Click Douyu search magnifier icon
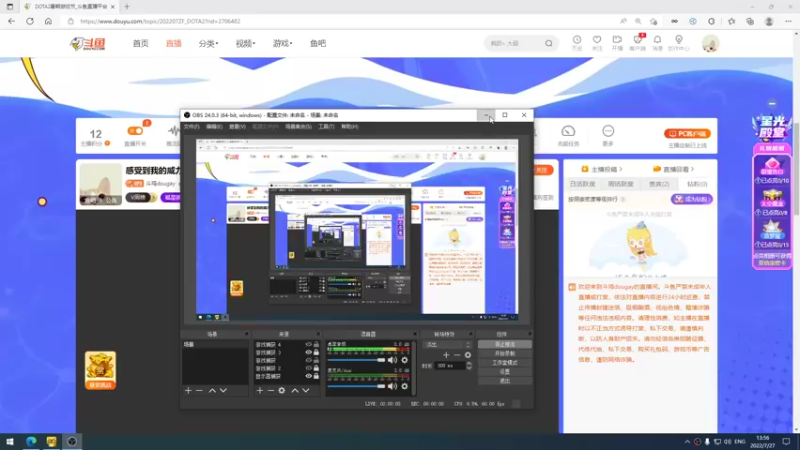 548,43
